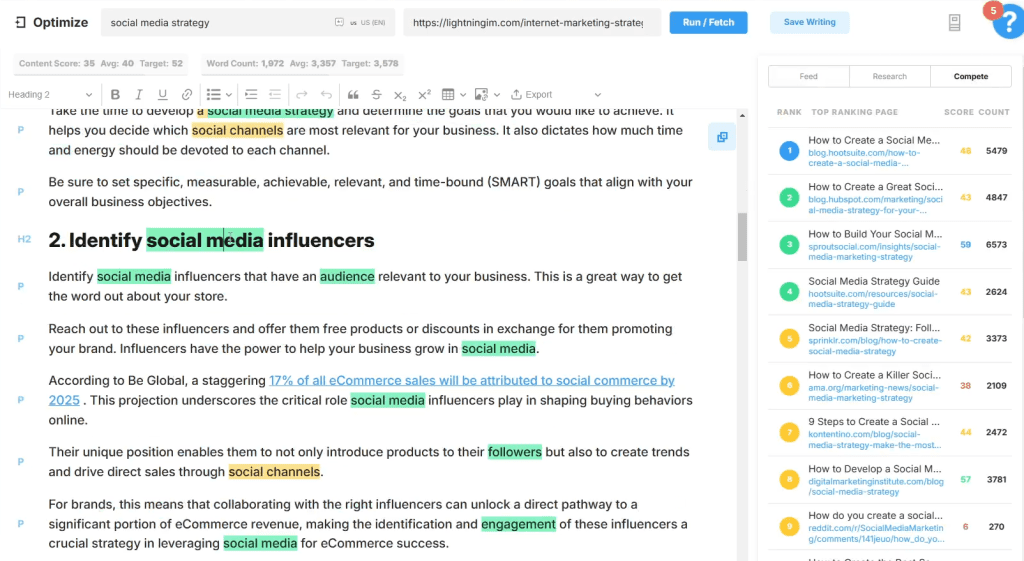This screenshot has width=1024, height=561.
Task: Sort by the RANK column header
Action: [x=789, y=112]
